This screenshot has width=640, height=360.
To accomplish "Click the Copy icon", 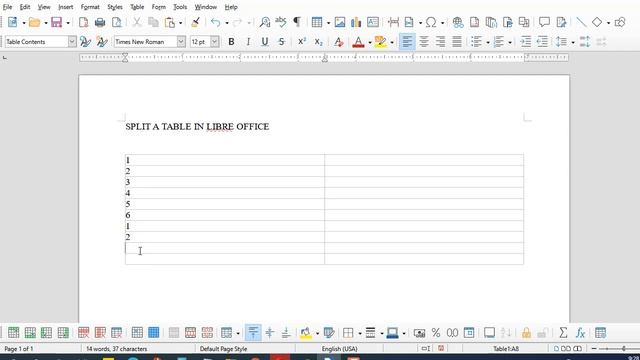I will pos(153,22).
